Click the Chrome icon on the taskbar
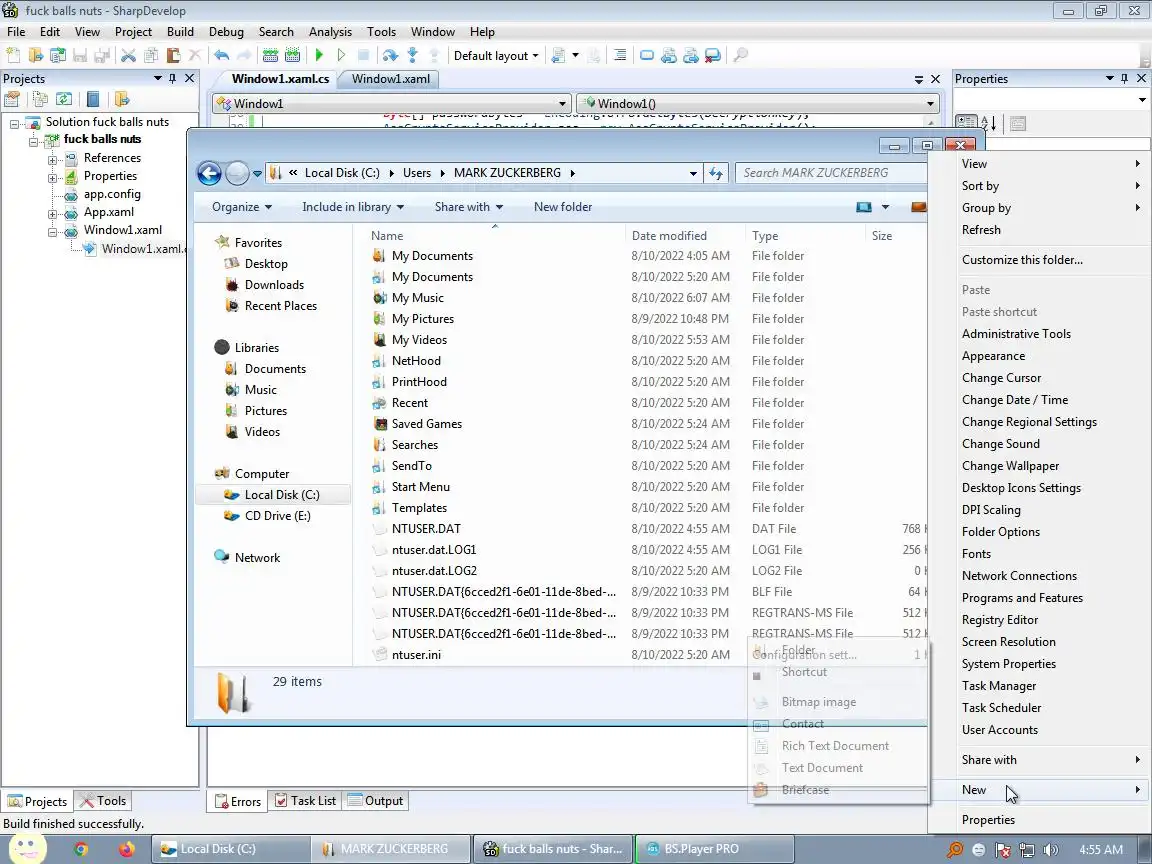Image resolution: width=1152 pixels, height=864 pixels. click(81, 849)
